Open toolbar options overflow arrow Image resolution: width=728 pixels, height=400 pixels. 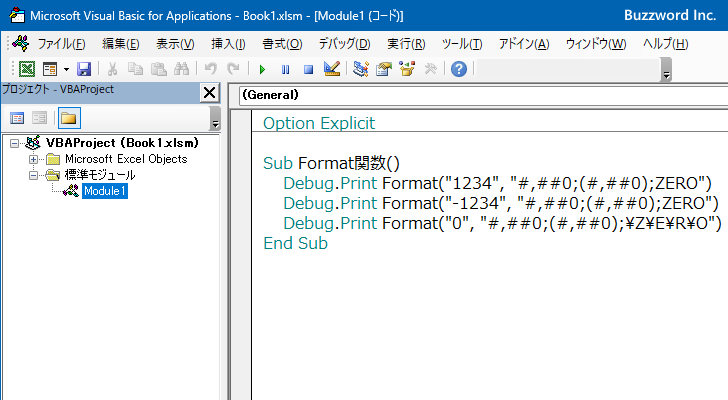tap(666, 70)
